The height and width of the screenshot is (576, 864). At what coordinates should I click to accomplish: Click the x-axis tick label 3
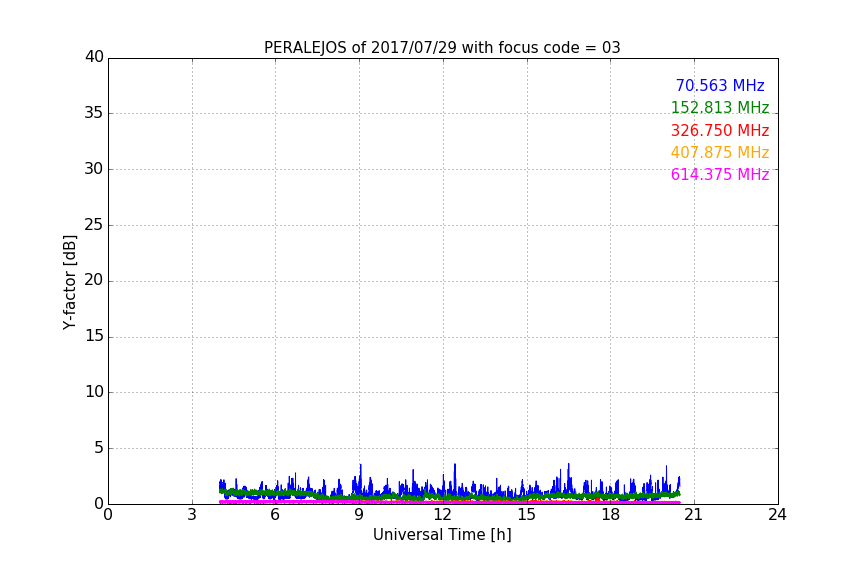pos(192,515)
